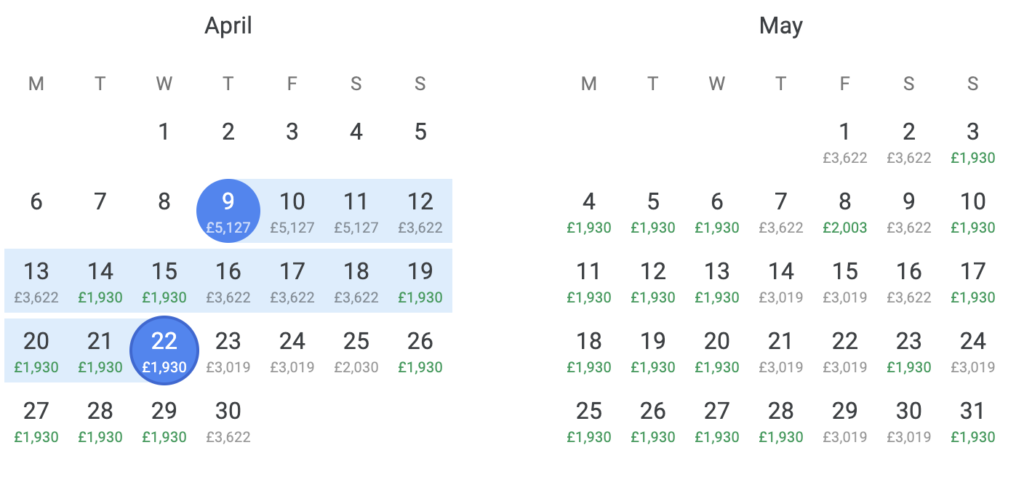Choose May 14 at £3,019
This screenshot has height=477, width=1024.
point(781,281)
